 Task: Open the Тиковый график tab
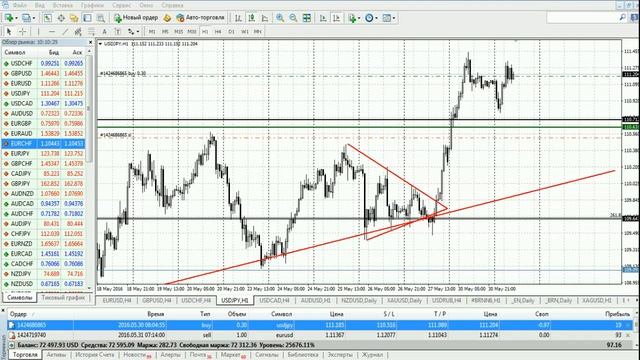pos(63,298)
